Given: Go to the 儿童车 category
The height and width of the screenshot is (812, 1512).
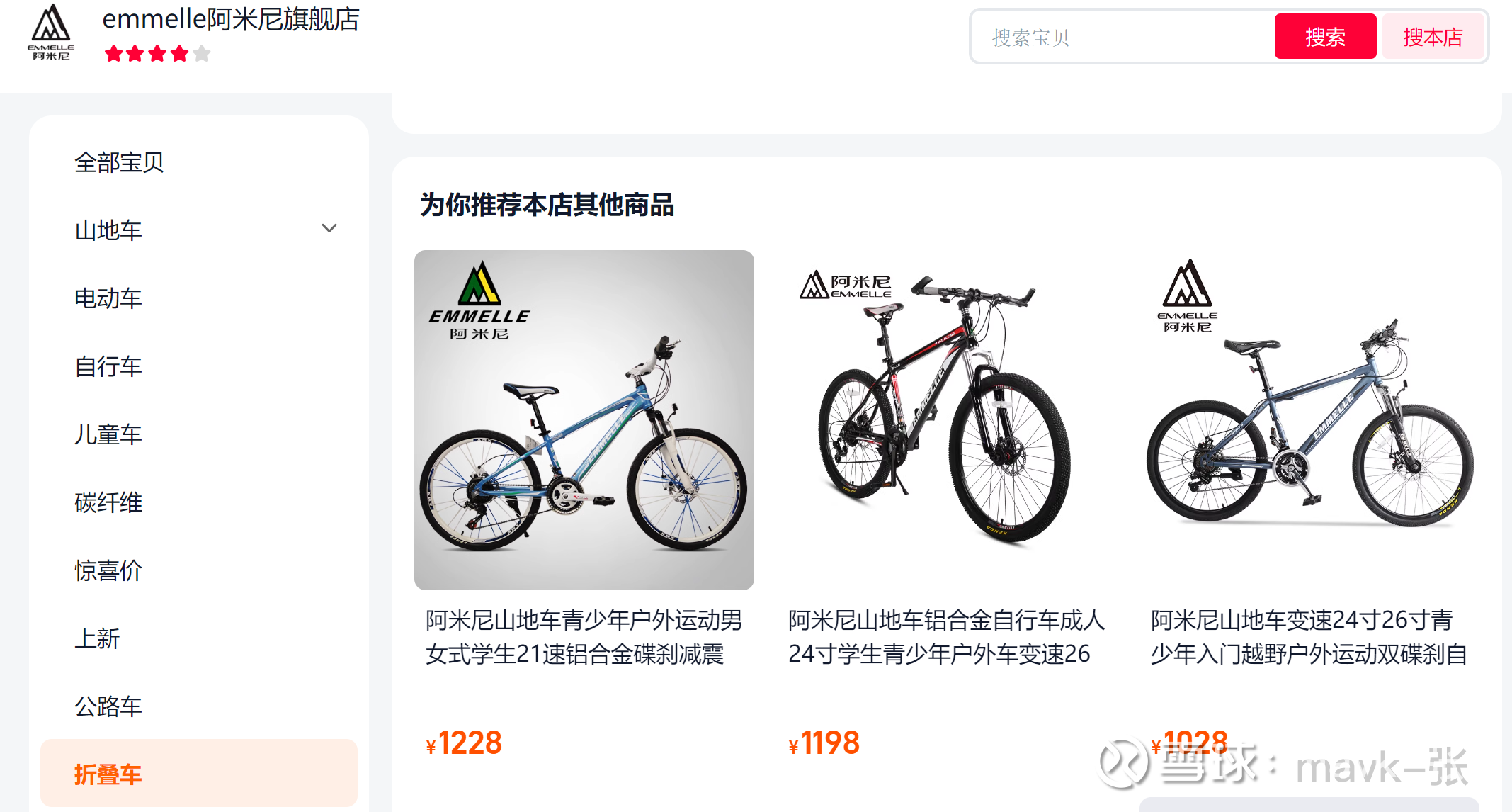Looking at the screenshot, I should [x=108, y=434].
